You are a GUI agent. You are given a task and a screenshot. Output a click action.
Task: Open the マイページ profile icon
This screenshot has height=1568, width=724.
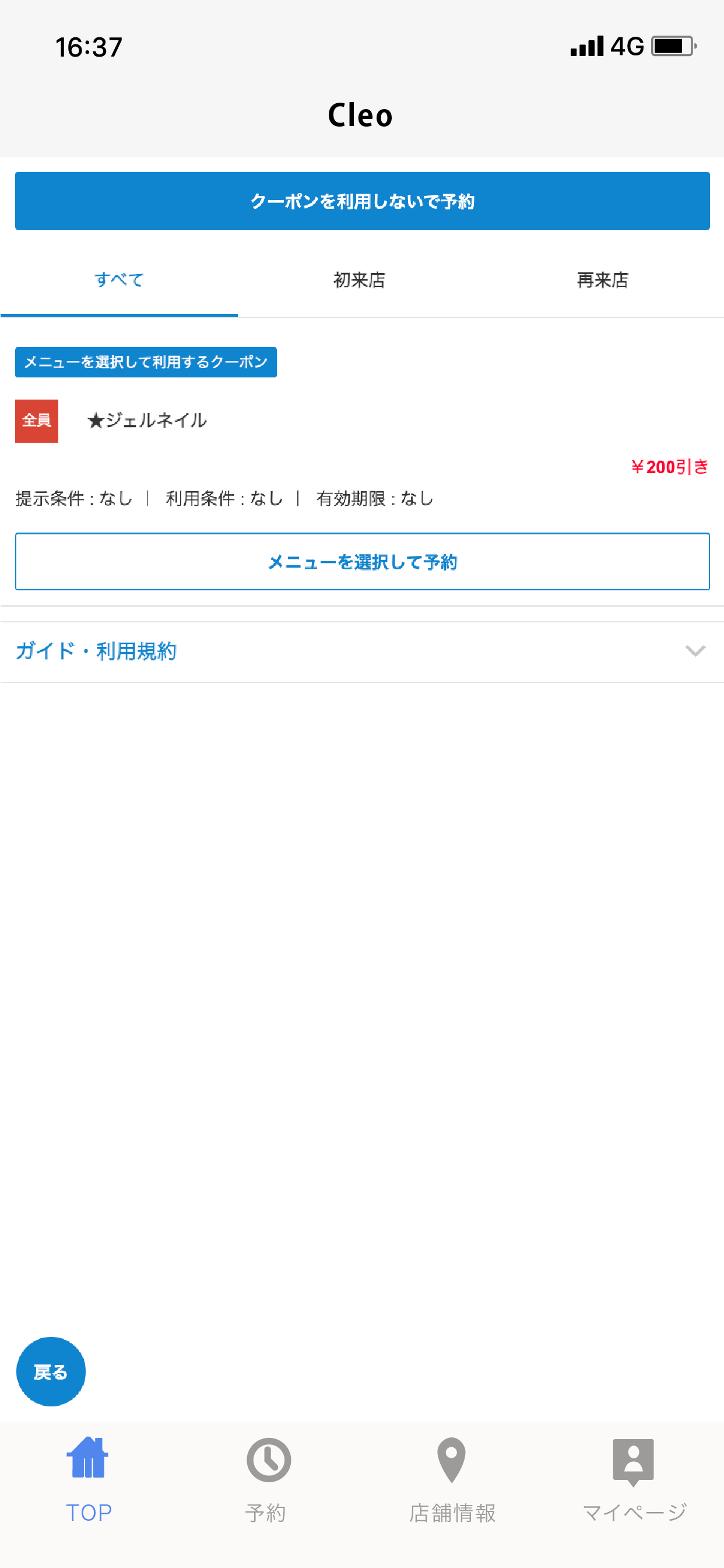[x=633, y=1461]
